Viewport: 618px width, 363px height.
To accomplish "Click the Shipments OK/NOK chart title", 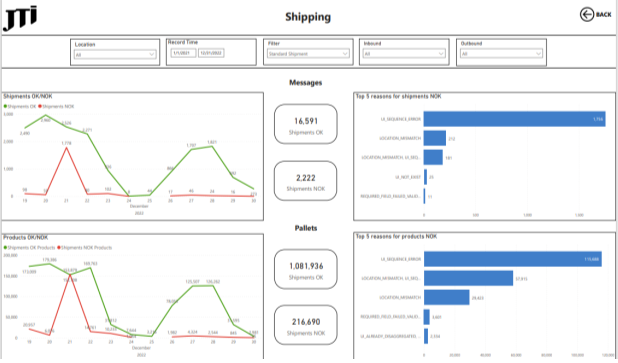I will [28, 96].
